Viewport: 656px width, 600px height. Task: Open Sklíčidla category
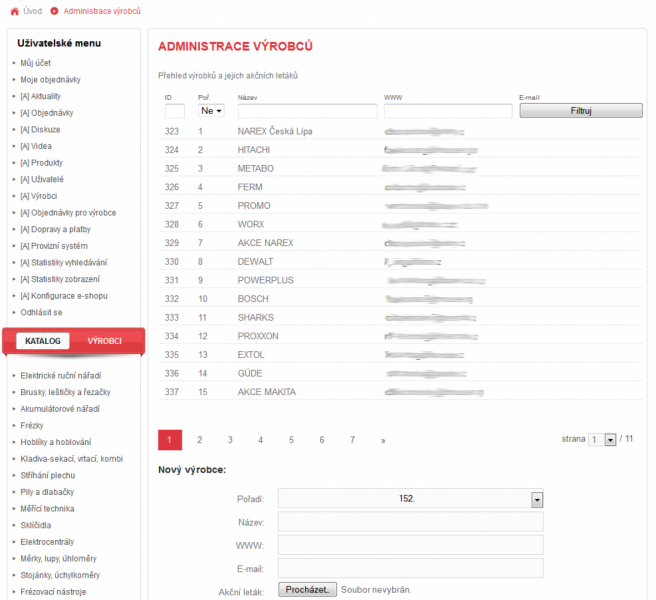pyautogui.click(x=36, y=525)
